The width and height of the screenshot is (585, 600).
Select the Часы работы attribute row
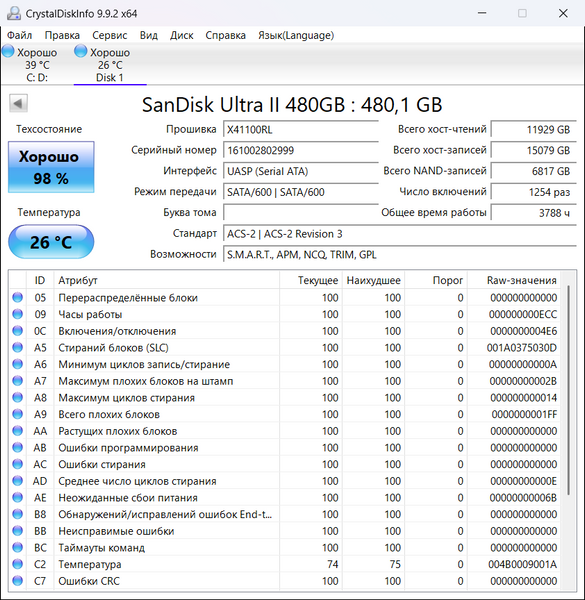pos(285,314)
